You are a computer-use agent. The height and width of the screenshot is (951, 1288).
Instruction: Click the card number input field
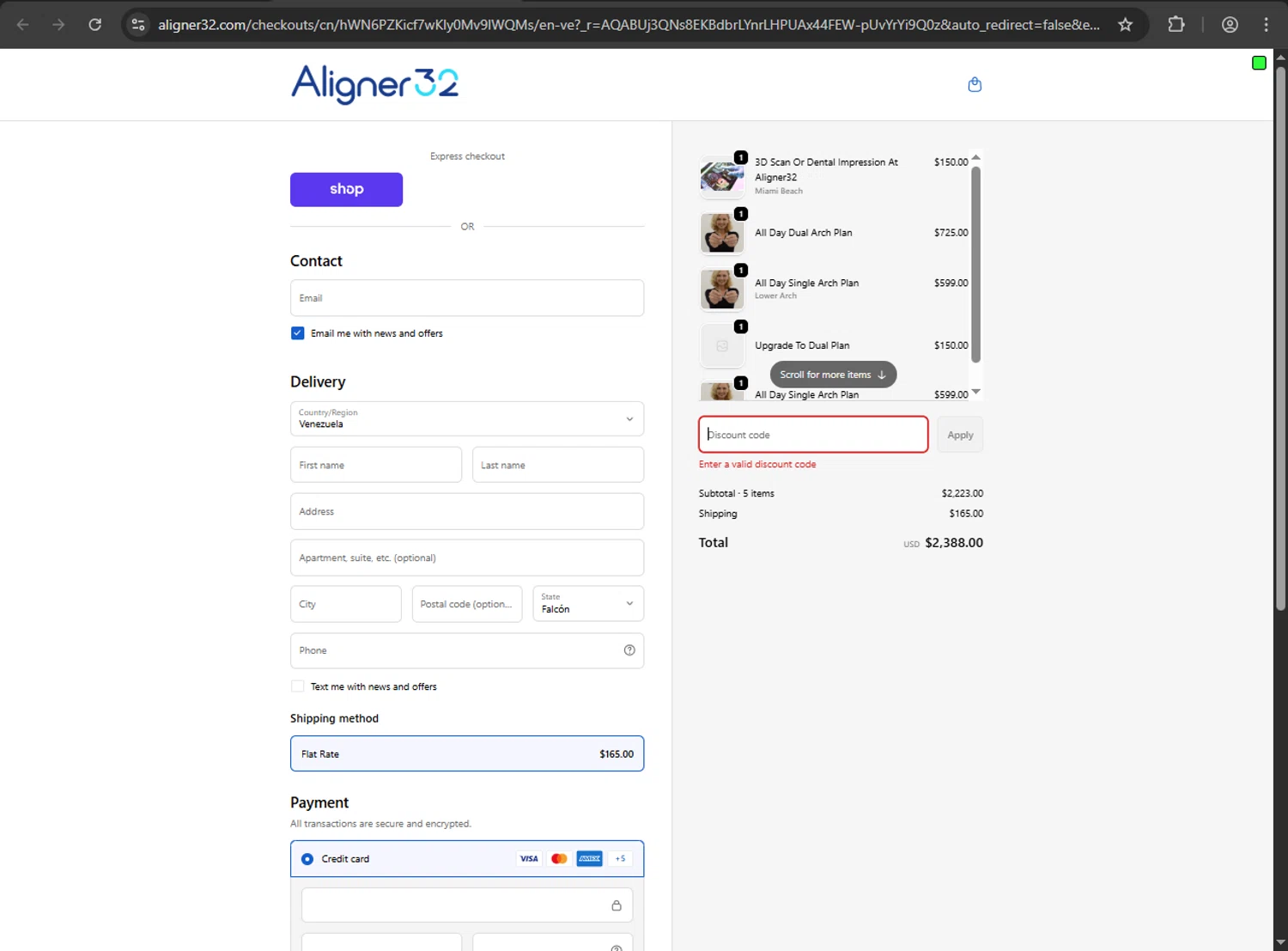click(467, 905)
